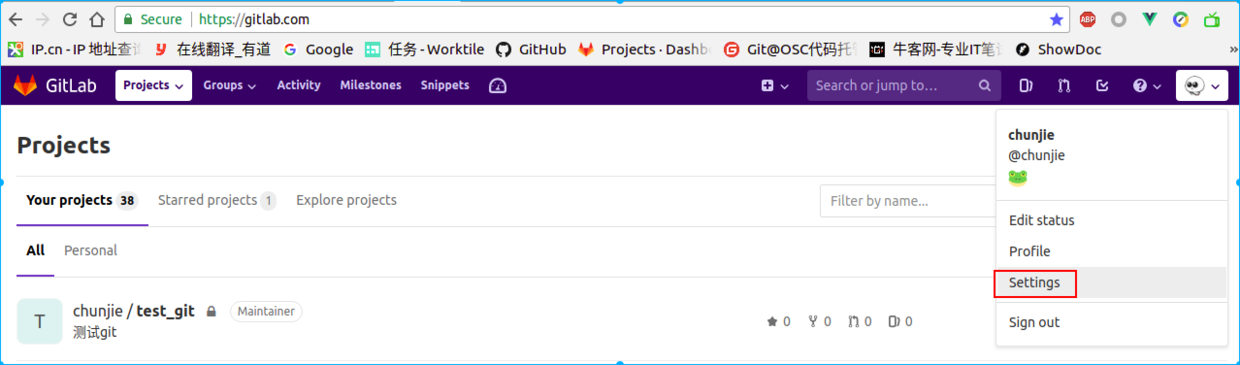Click the frog emoji status

click(x=1018, y=178)
